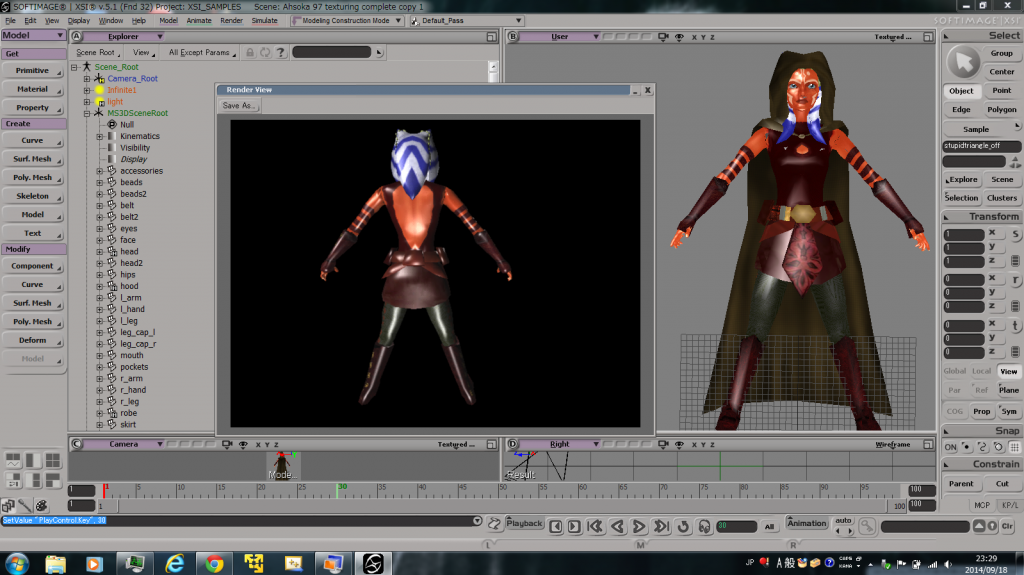
Task: Maximize viewport B with its corner icon
Action: (928, 37)
